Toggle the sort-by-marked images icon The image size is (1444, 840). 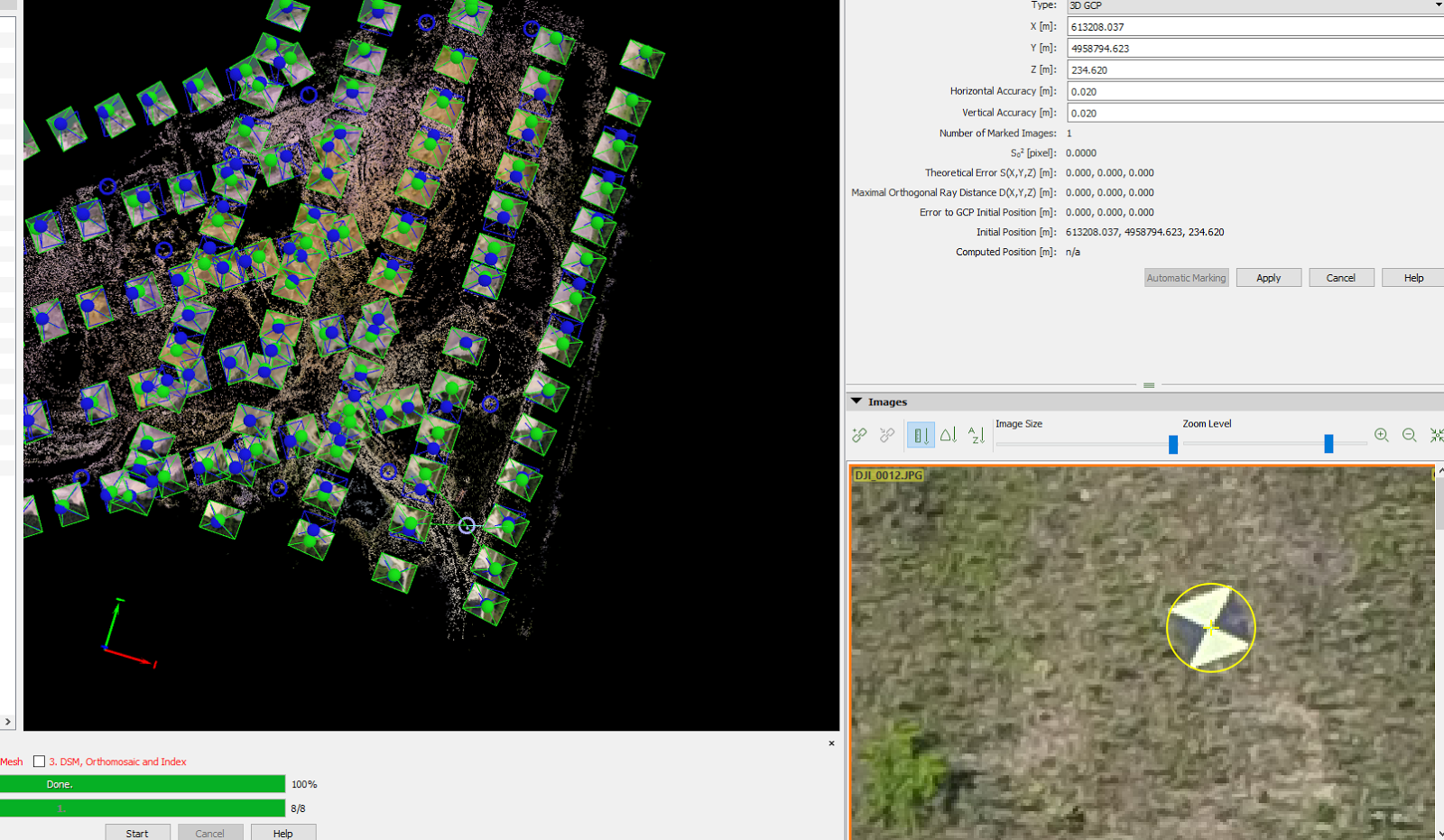tap(920, 434)
